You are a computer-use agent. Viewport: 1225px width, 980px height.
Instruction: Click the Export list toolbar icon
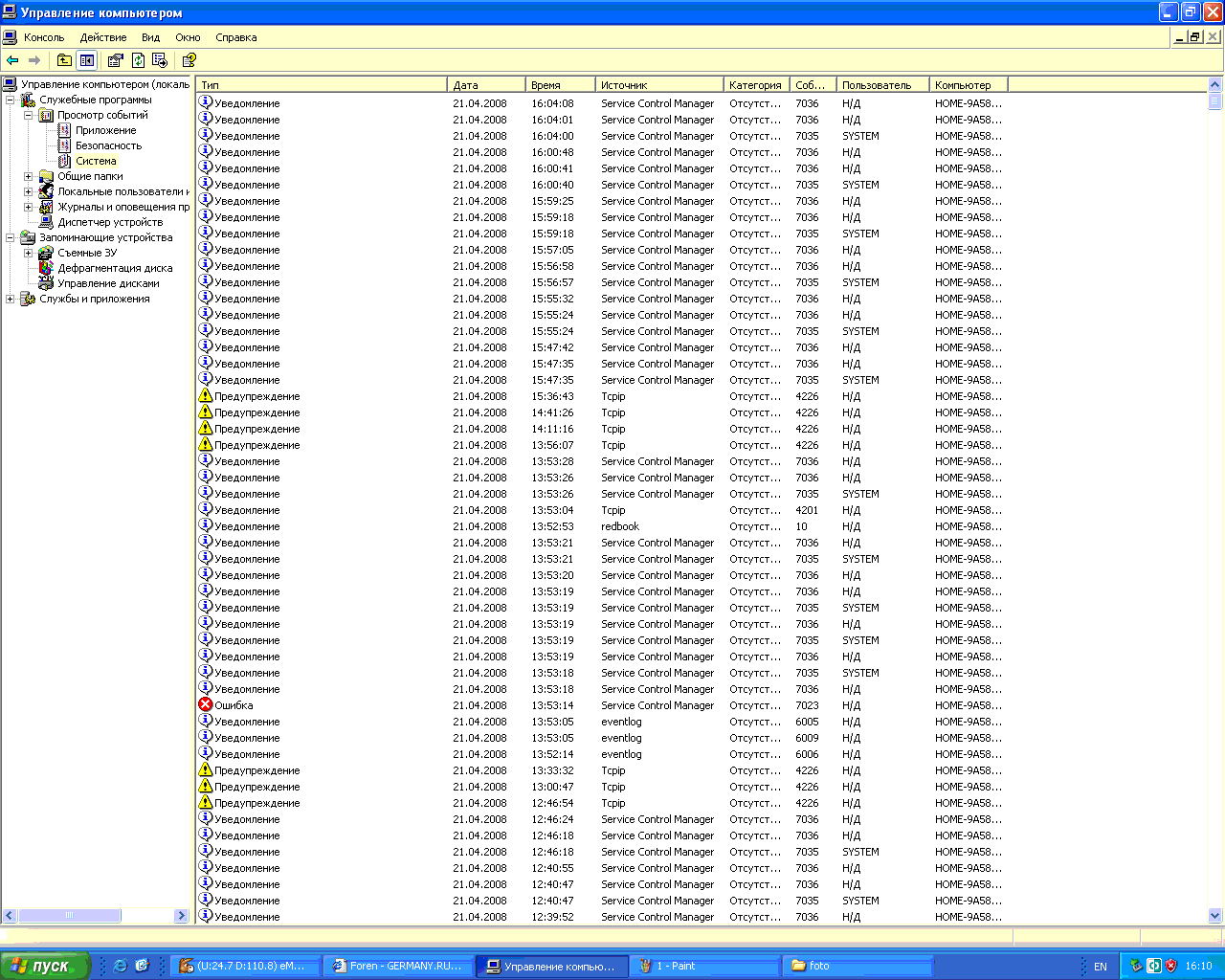click(160, 60)
